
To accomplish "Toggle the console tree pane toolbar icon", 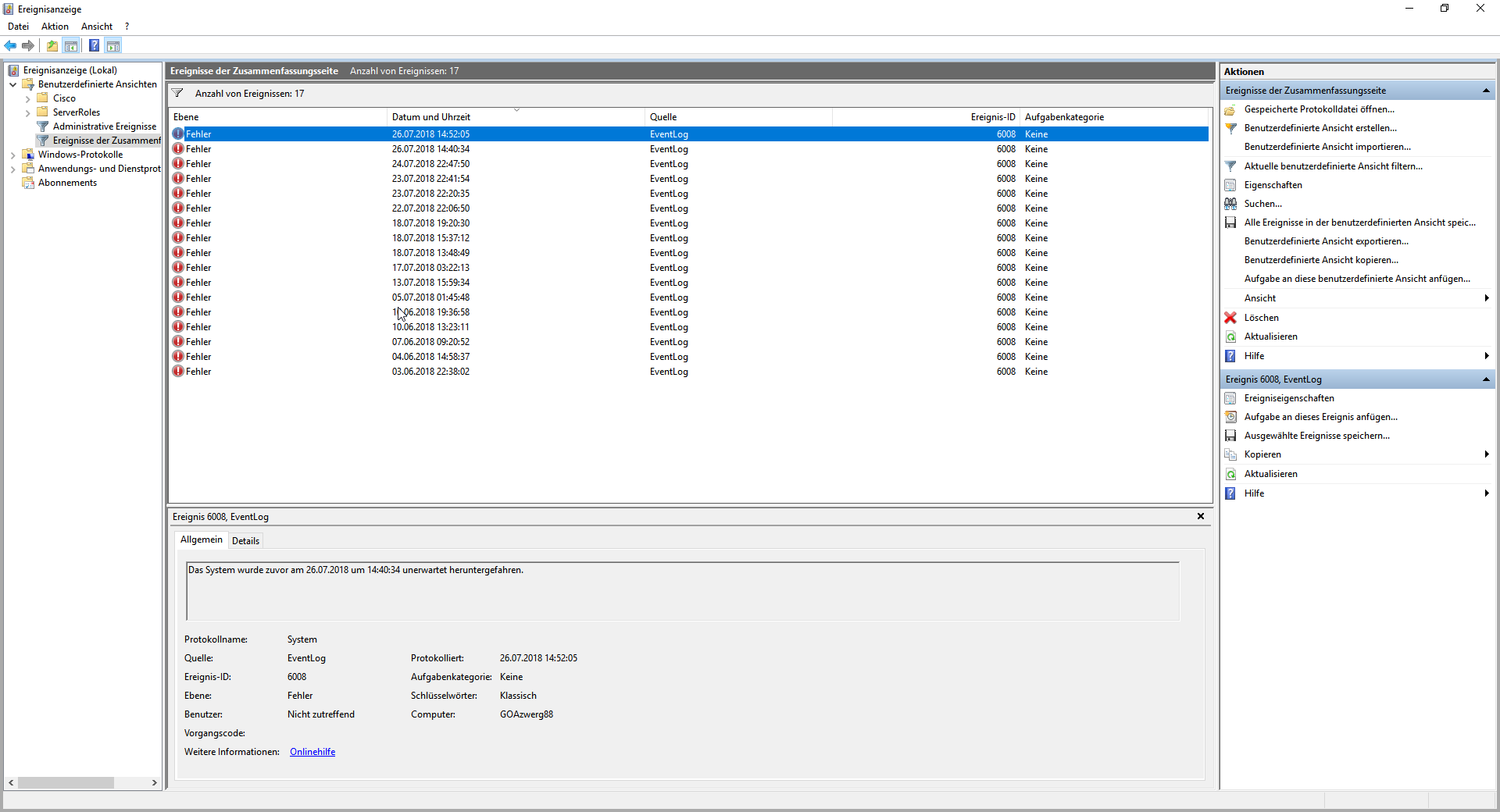I will click(x=71, y=46).
